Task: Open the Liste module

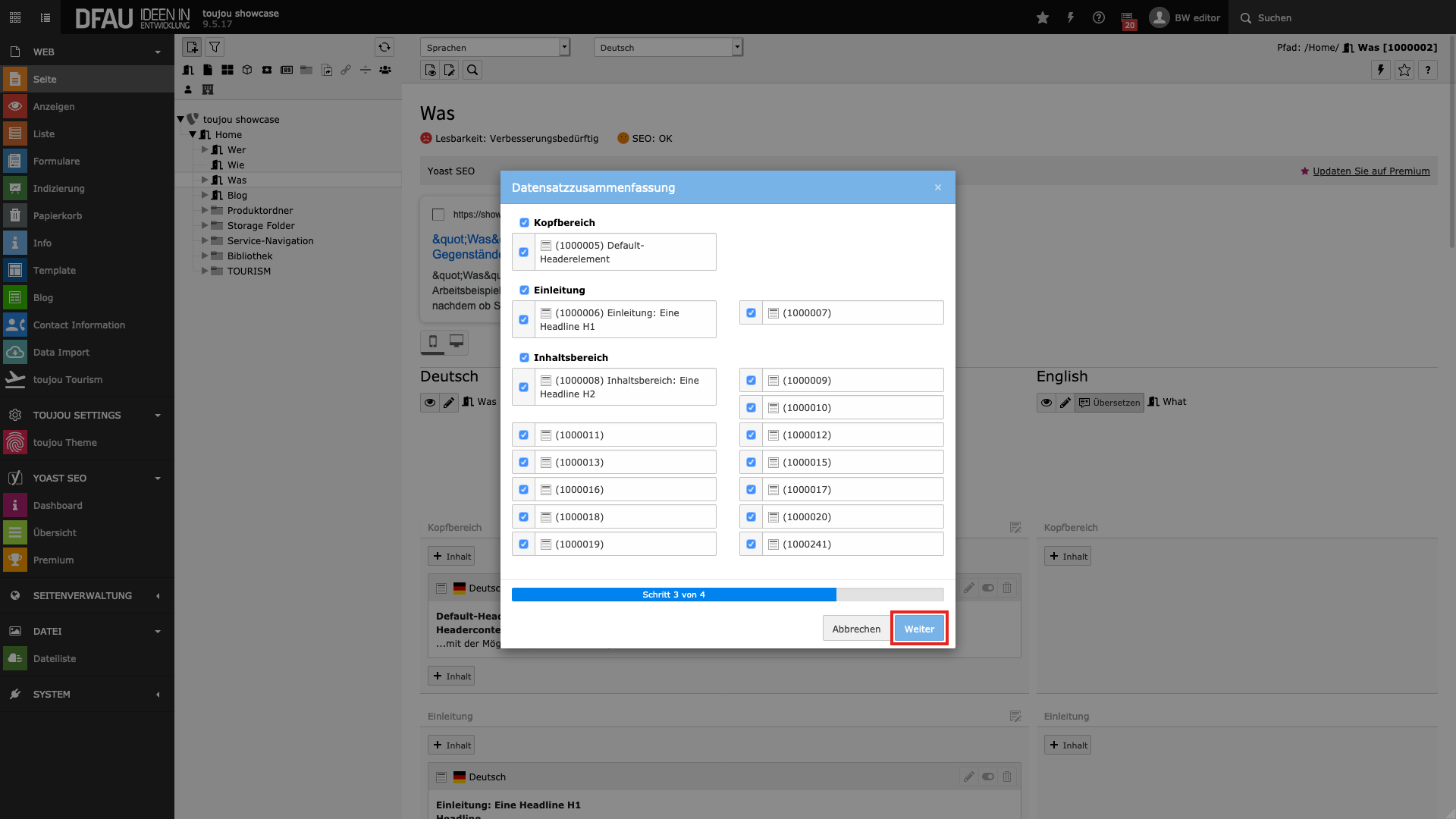Action: click(x=44, y=133)
